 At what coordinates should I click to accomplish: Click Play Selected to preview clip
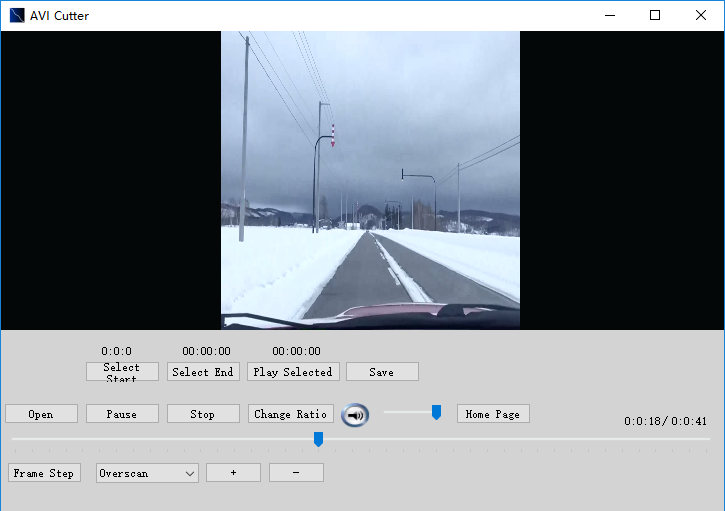coord(293,372)
